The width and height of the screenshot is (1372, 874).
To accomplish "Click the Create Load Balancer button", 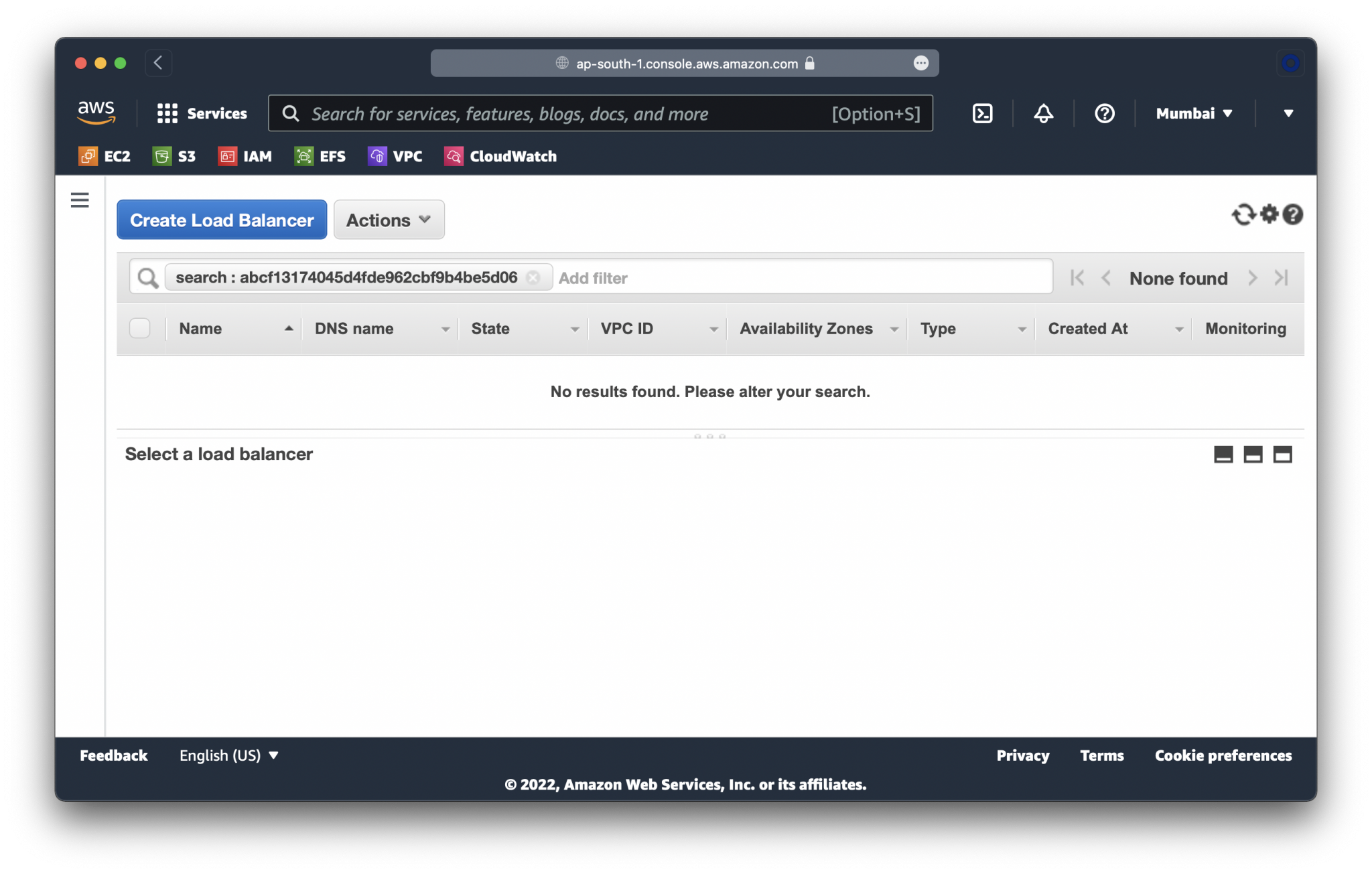I will (222, 220).
